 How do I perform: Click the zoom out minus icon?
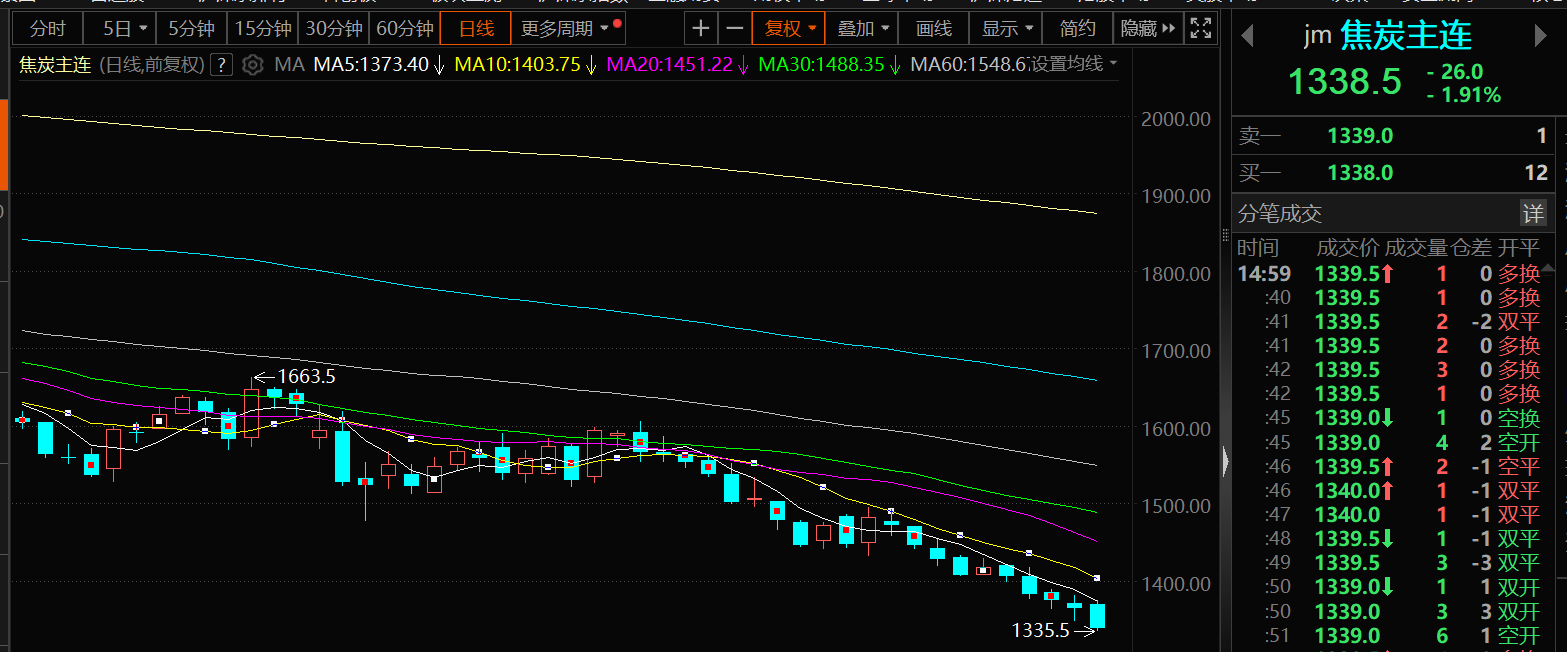735,29
